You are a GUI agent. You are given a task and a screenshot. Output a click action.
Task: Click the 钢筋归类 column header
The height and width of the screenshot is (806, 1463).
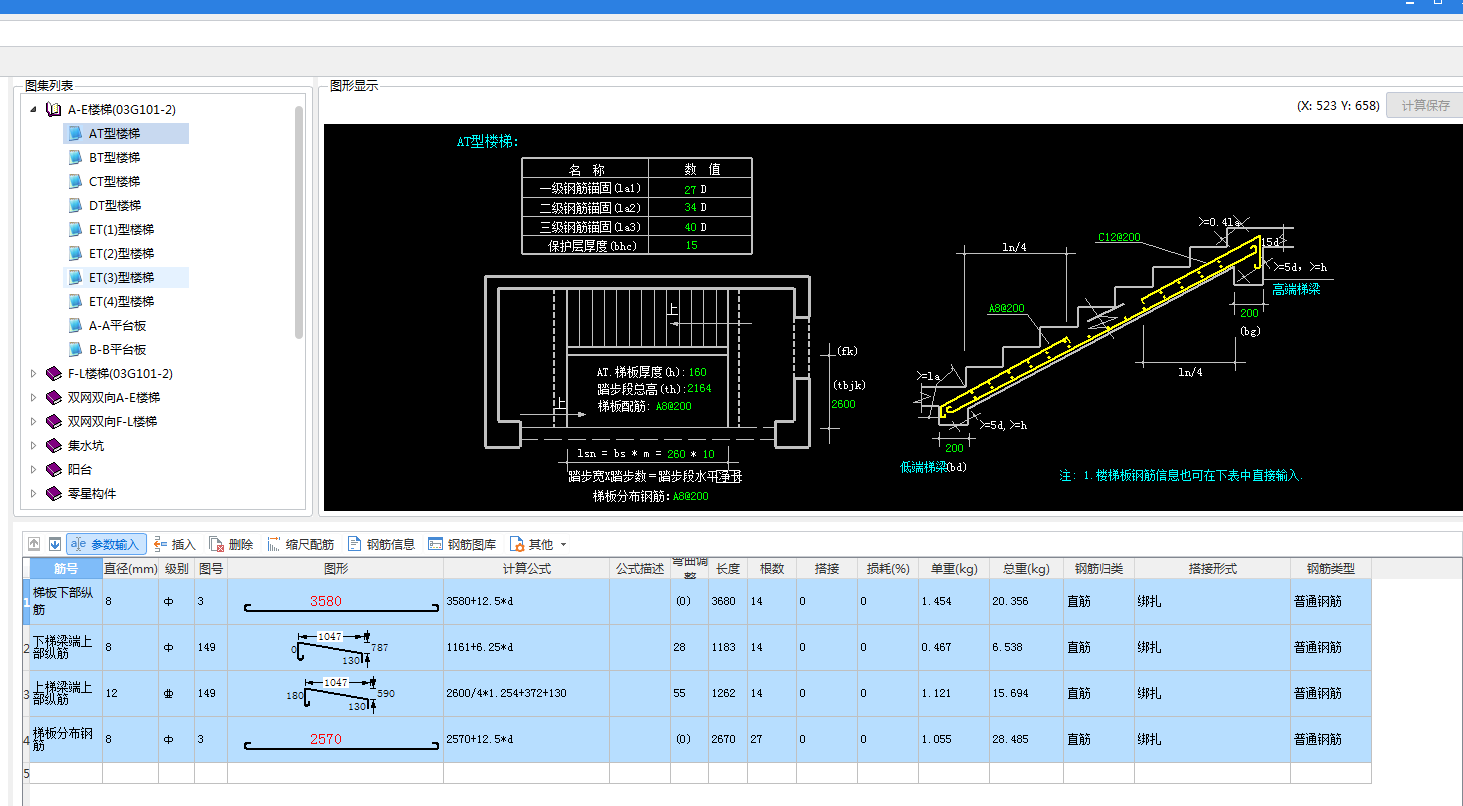1098,568
